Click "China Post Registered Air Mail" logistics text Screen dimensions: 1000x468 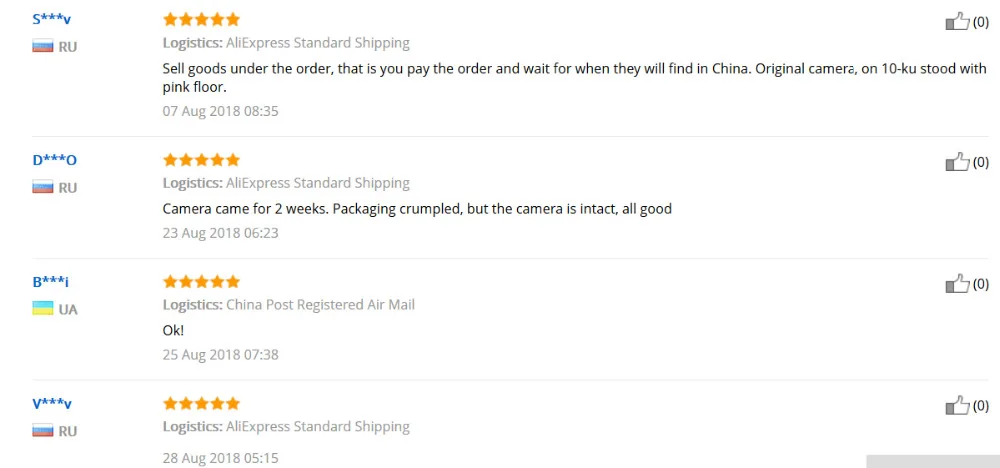320,305
